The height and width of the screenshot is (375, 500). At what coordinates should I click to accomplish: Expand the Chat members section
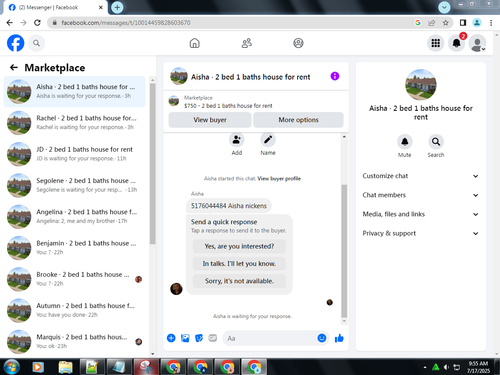(x=421, y=195)
